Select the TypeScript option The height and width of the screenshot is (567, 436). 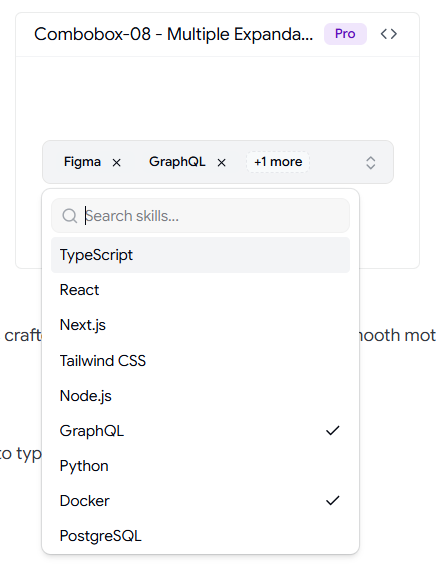pyautogui.click(x=200, y=255)
